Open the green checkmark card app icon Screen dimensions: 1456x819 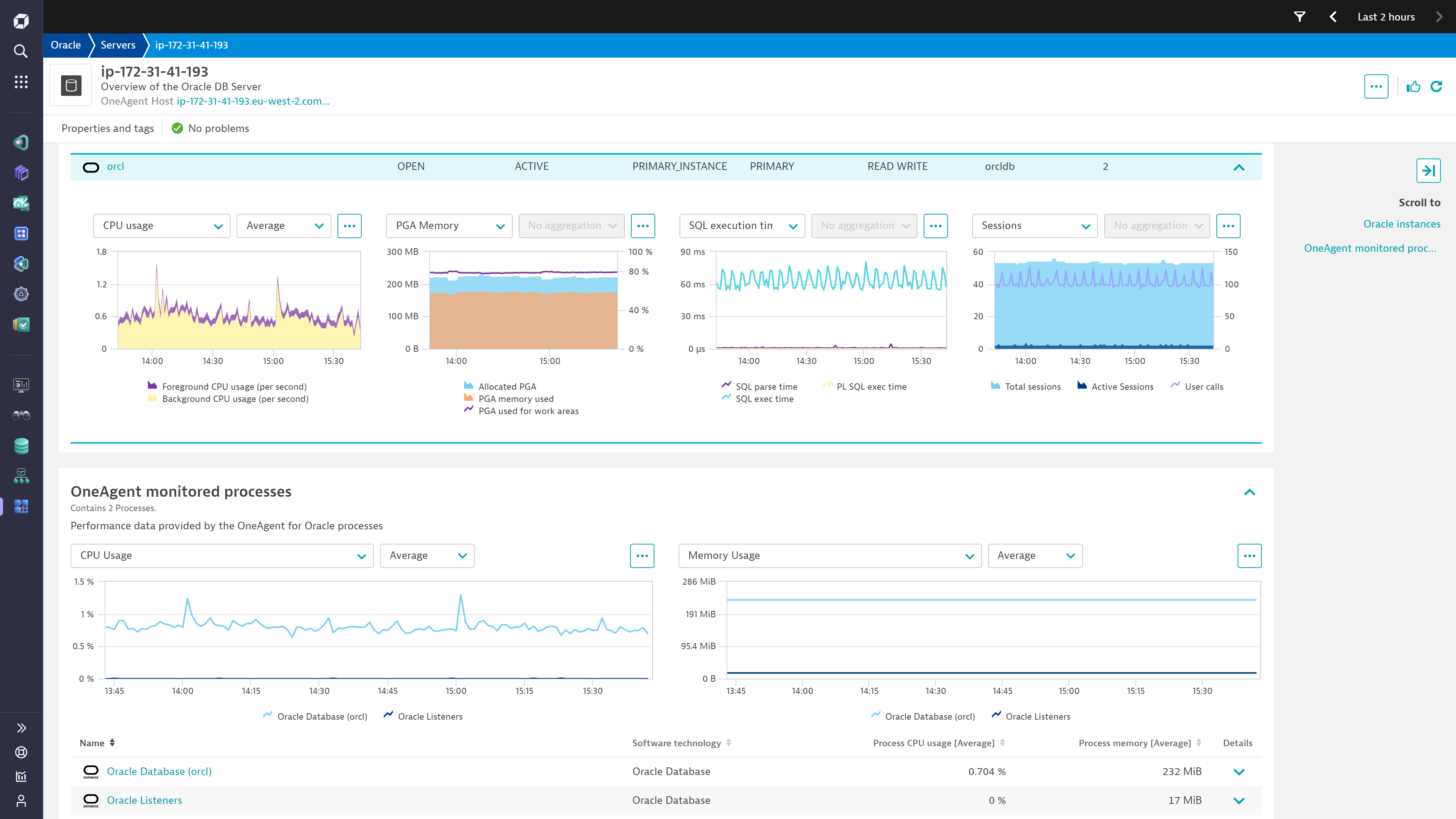pyautogui.click(x=21, y=325)
